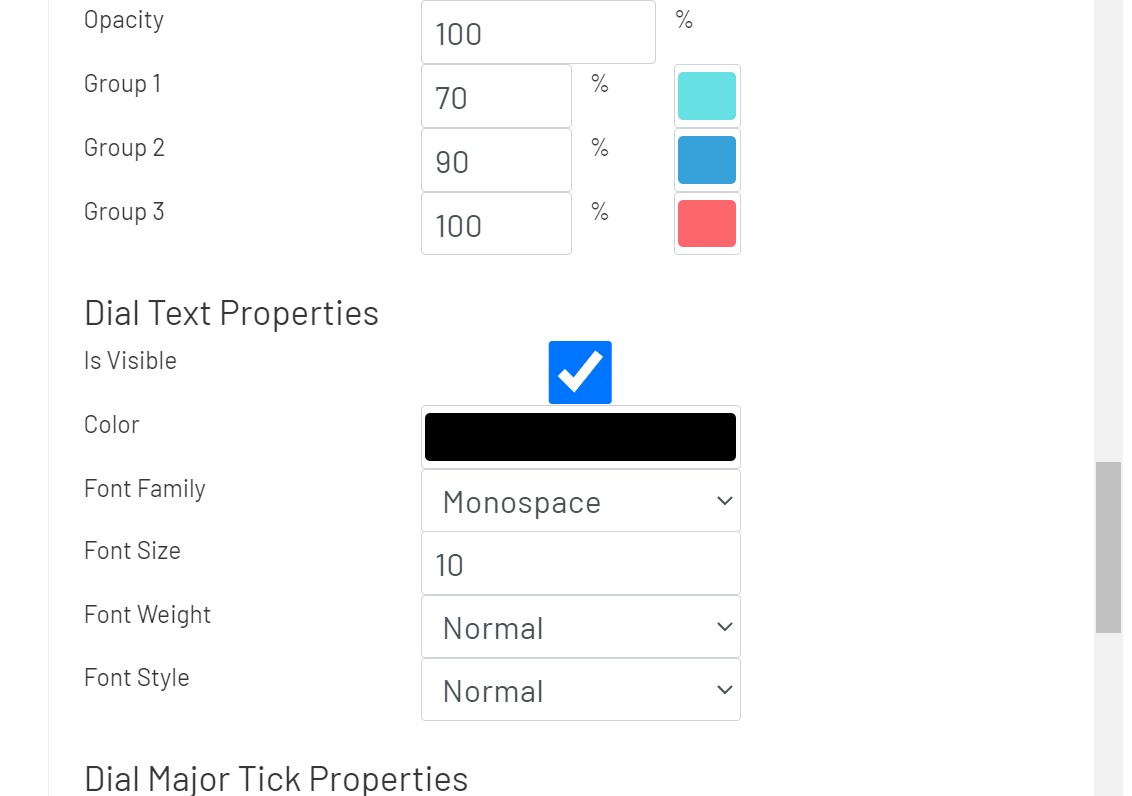The height and width of the screenshot is (796, 1132).
Task: Open the Font Weight dropdown
Action: [580, 627]
